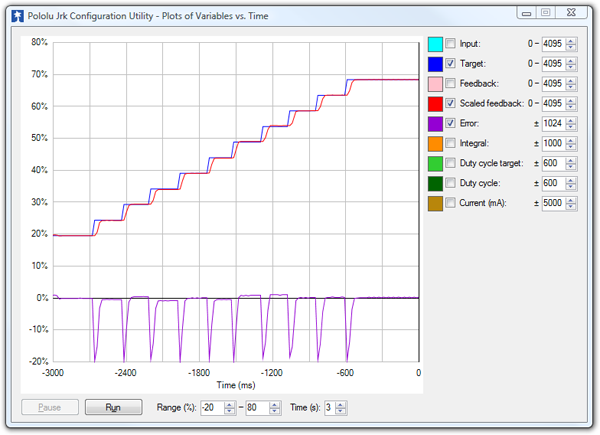This screenshot has height=435, width=600.
Task: Enable the Duty cycle target checkbox
Action: tap(450, 164)
